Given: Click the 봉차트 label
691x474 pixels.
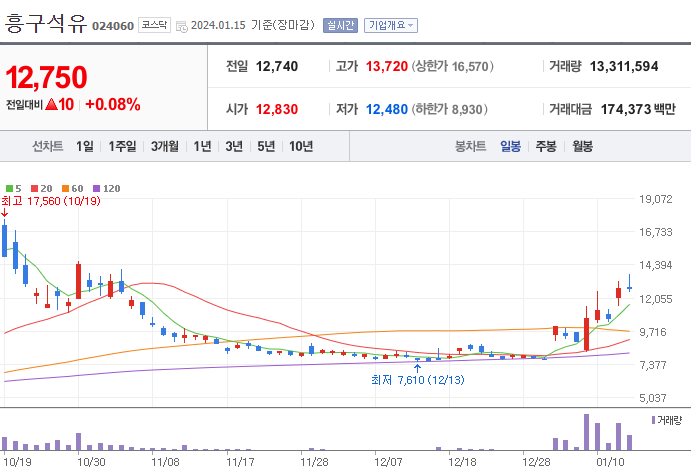Looking at the screenshot, I should (470, 146).
